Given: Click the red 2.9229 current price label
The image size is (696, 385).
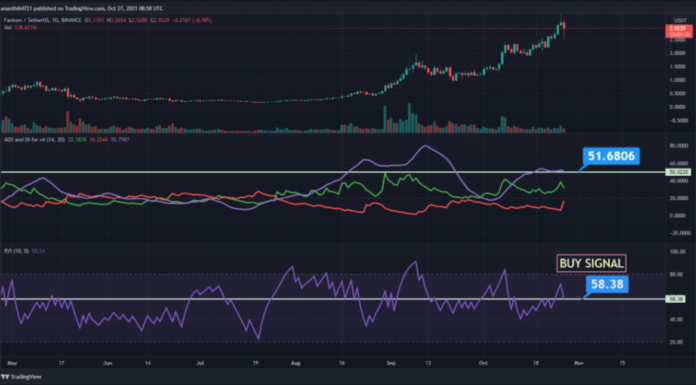Looking at the screenshot, I should point(678,28).
